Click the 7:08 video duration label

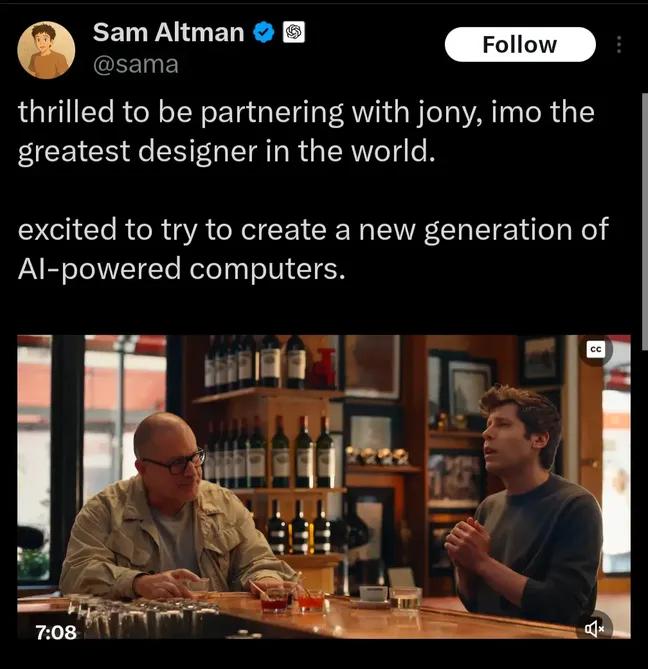(56, 632)
